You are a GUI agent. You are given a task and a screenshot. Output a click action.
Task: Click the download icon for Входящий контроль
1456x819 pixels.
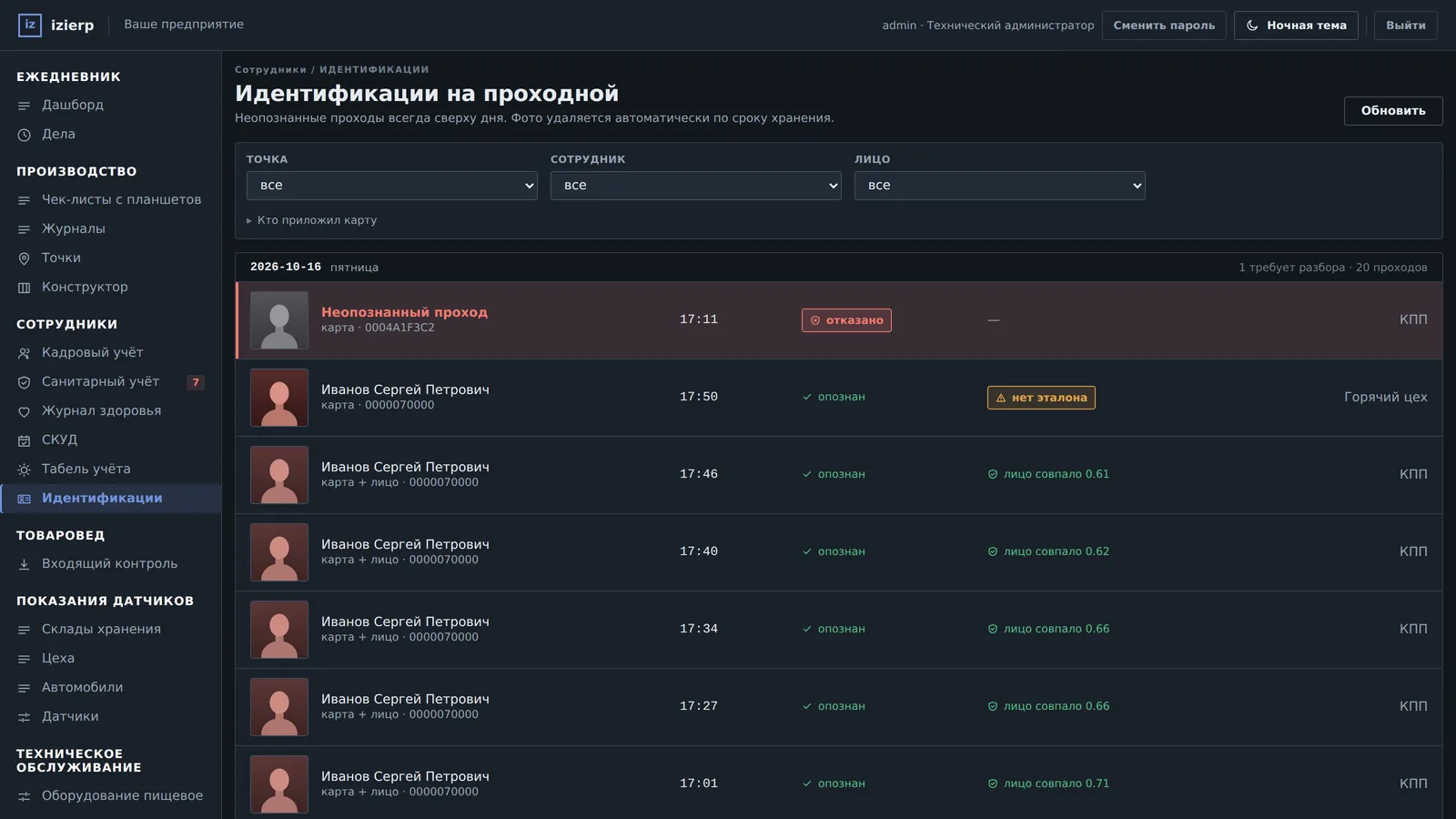pos(25,564)
